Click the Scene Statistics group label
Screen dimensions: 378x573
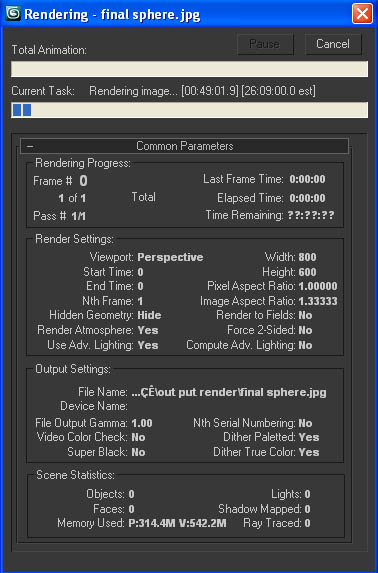click(75, 475)
